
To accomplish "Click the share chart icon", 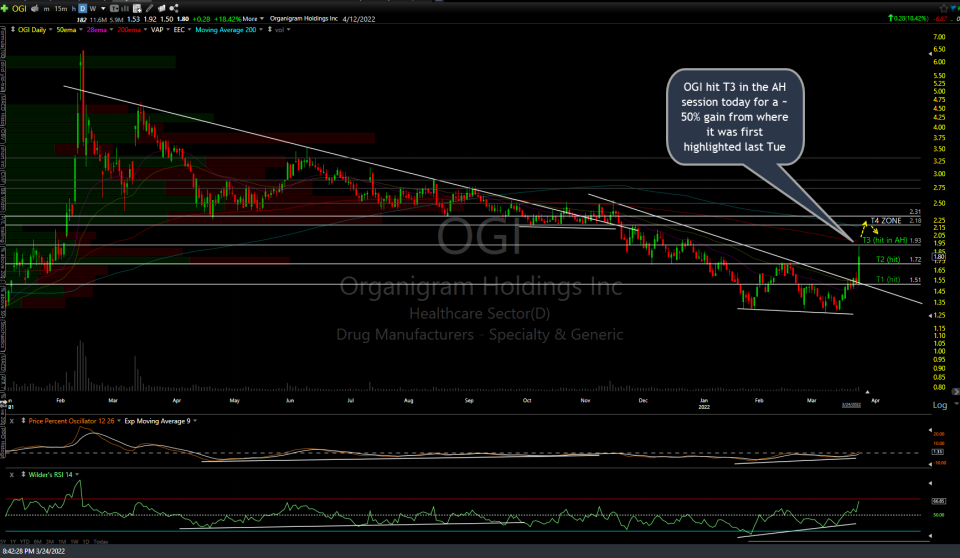I will (174, 9).
